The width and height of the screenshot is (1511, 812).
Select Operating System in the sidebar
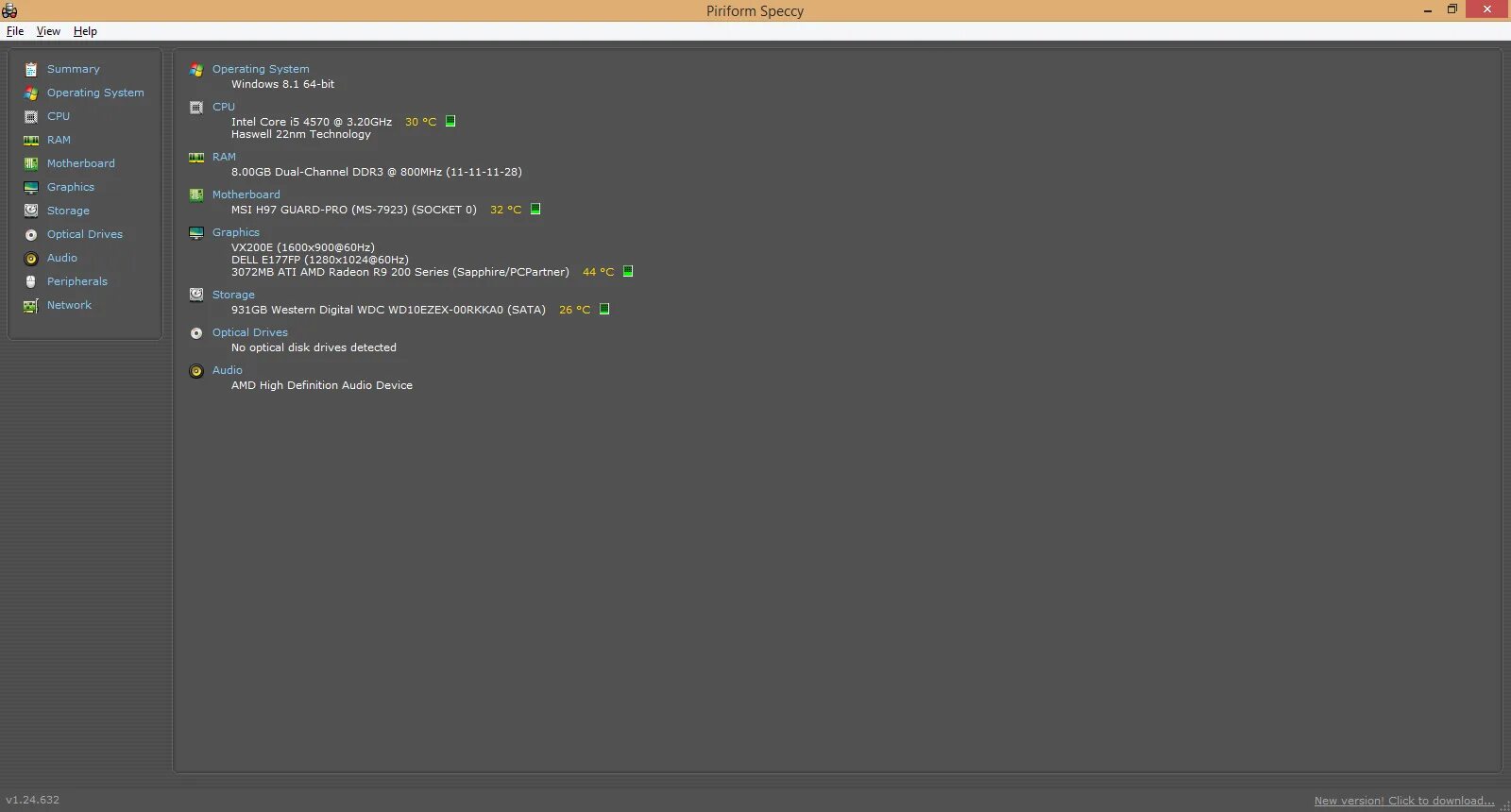[95, 93]
